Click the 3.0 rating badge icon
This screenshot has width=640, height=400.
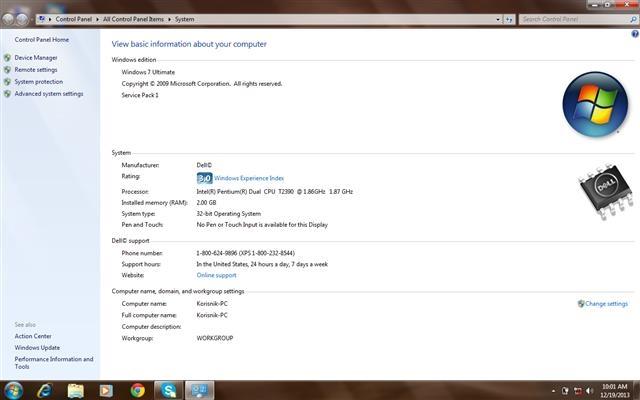204,178
